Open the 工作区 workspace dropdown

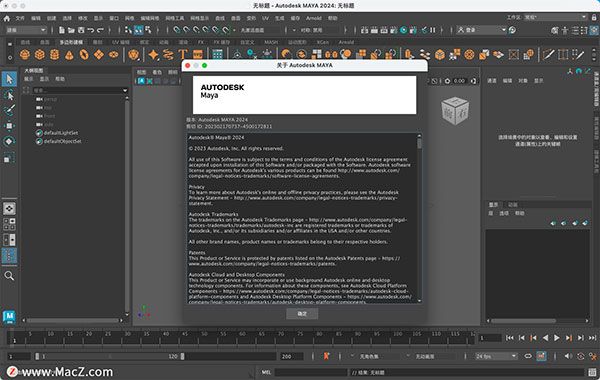pyautogui.click(x=556, y=17)
